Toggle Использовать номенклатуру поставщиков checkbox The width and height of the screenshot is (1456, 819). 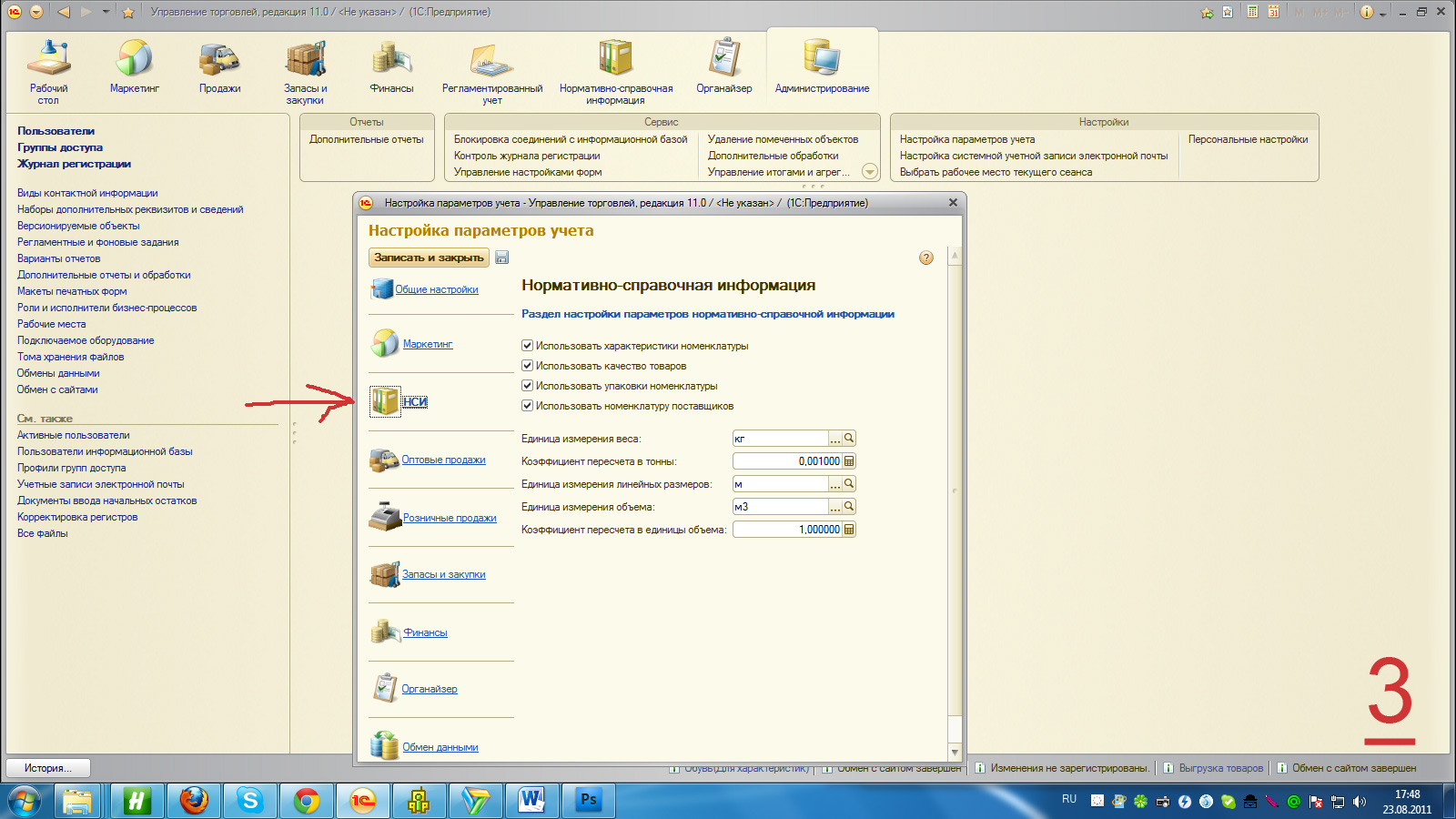tap(527, 406)
